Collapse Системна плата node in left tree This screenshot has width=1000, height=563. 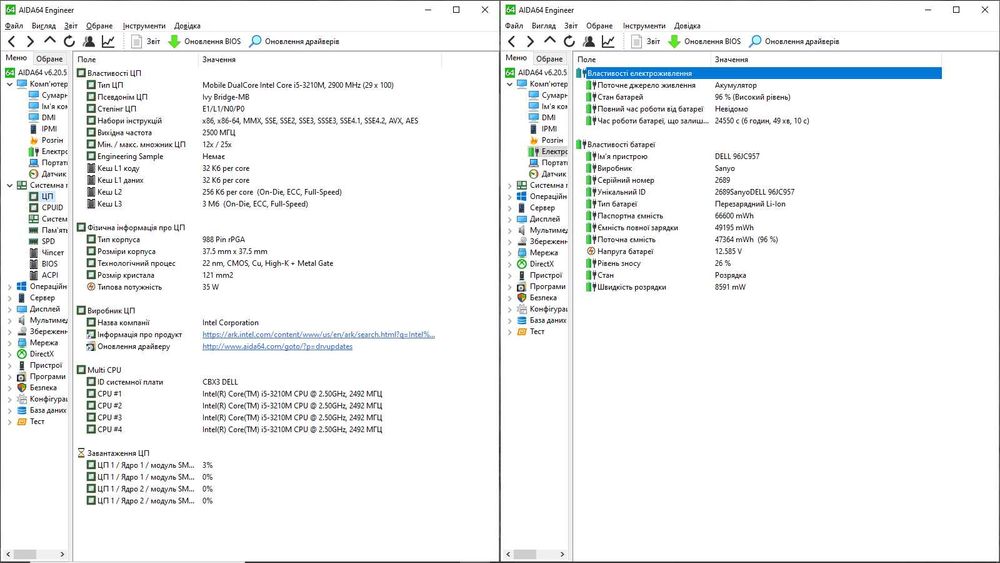(10, 186)
